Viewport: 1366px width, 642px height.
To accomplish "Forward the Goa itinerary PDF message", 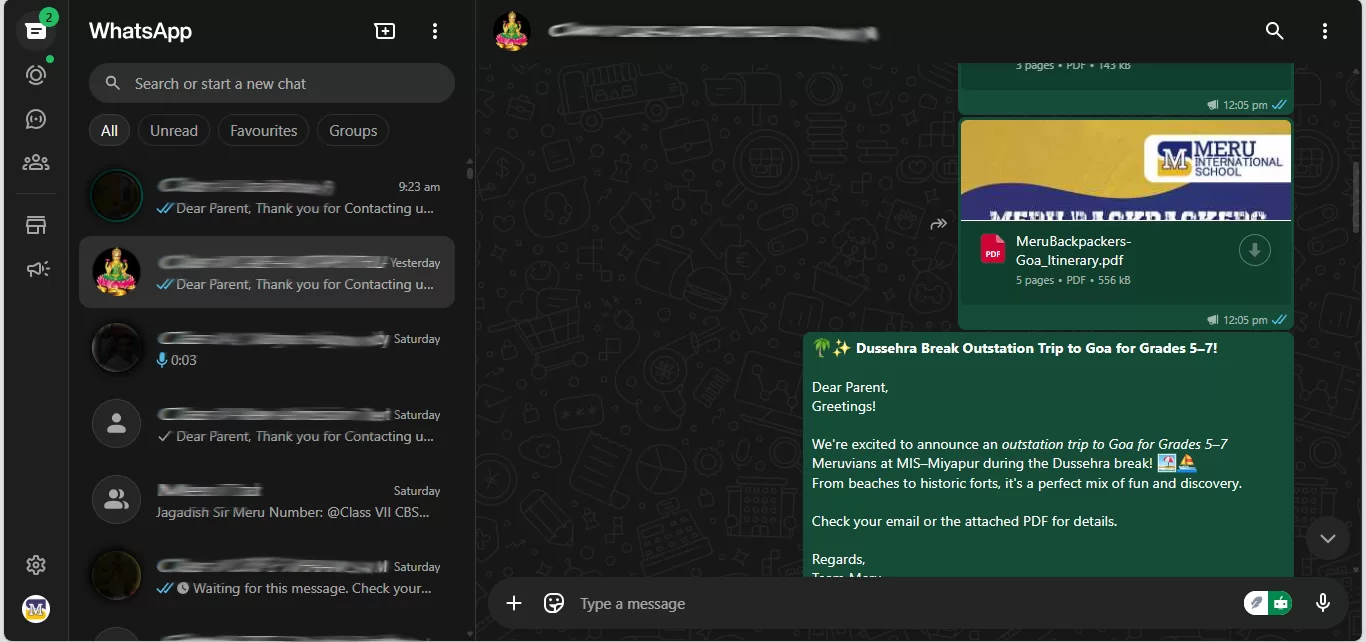I will [938, 224].
